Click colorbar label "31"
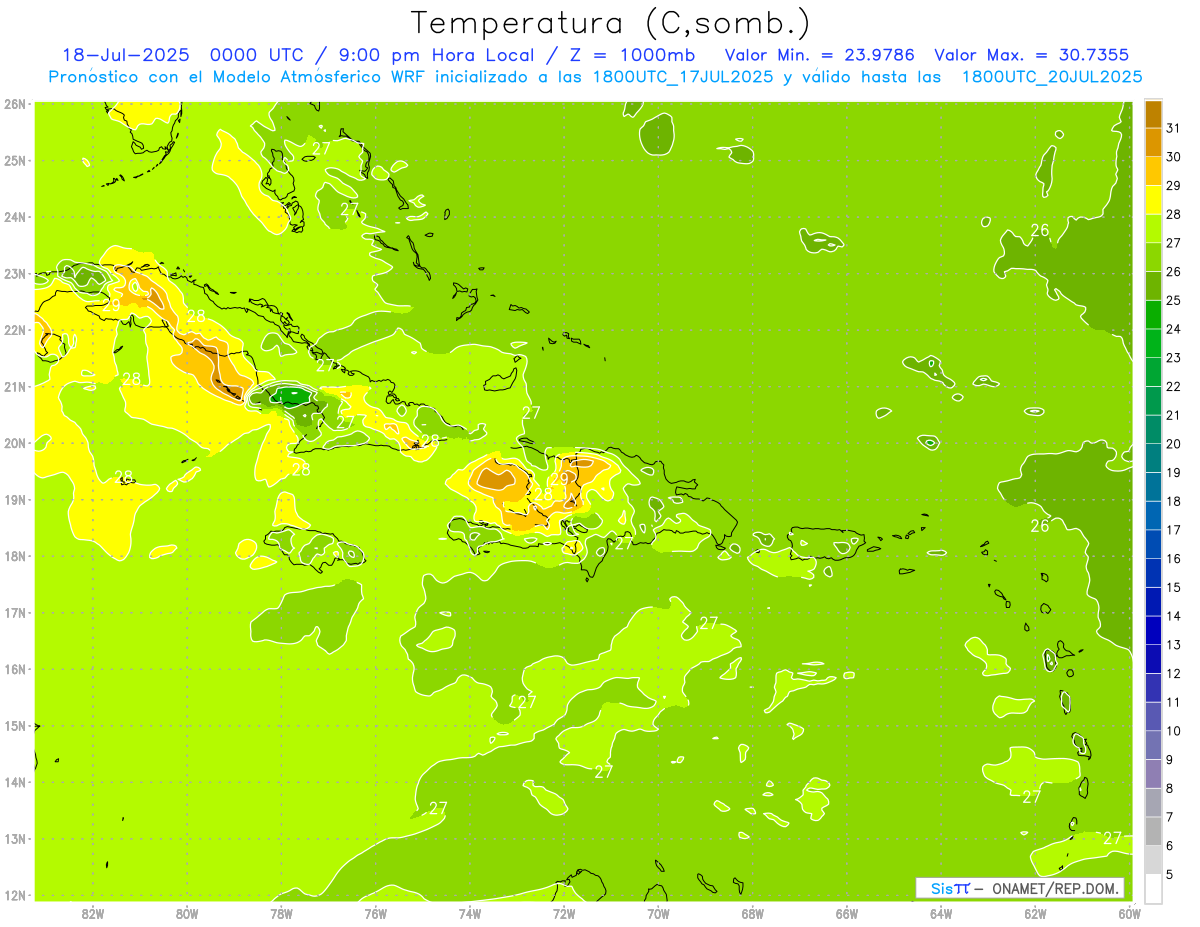 [1173, 128]
